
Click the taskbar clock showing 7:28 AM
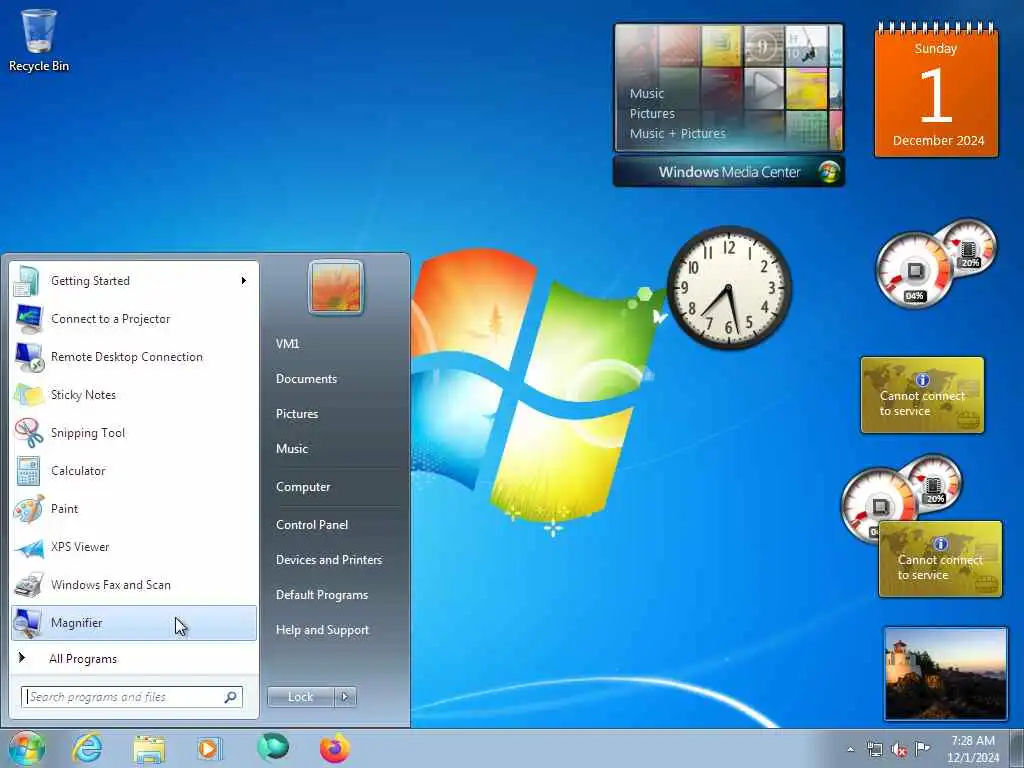(x=972, y=749)
